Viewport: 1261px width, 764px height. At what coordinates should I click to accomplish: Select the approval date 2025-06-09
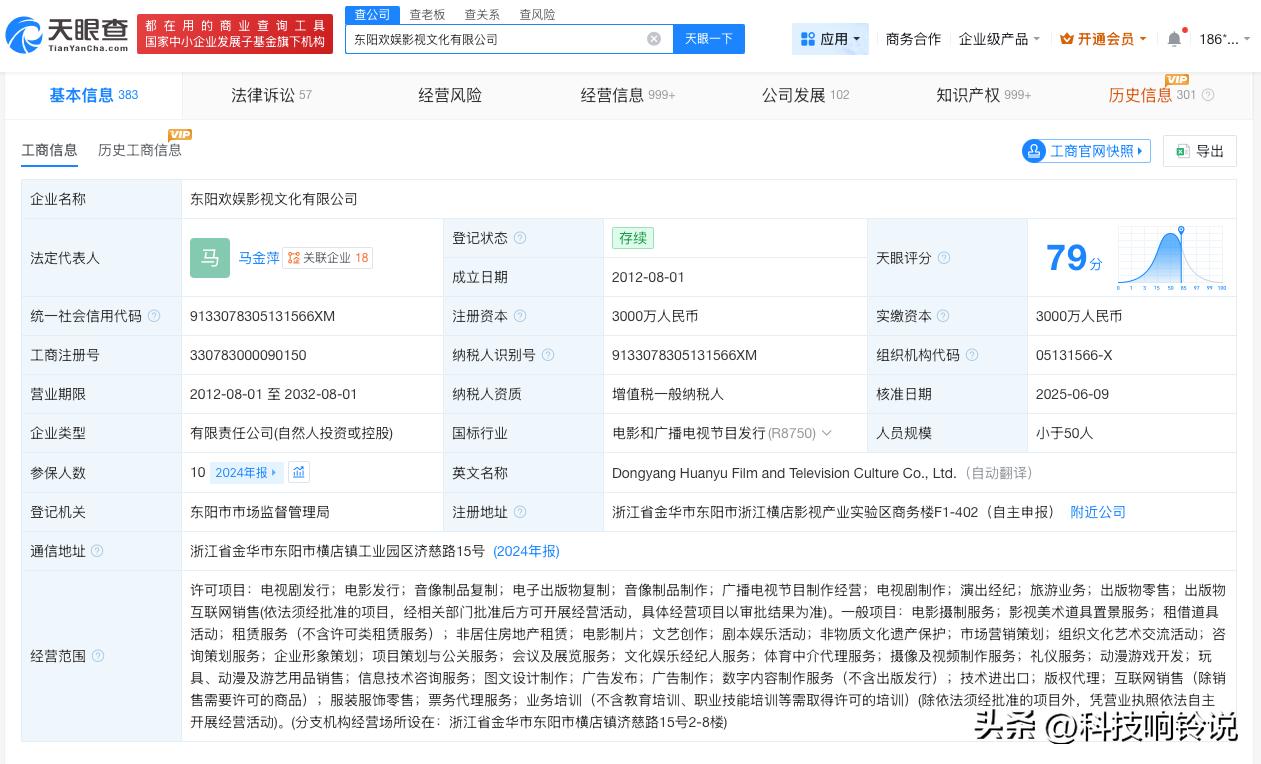1073,394
